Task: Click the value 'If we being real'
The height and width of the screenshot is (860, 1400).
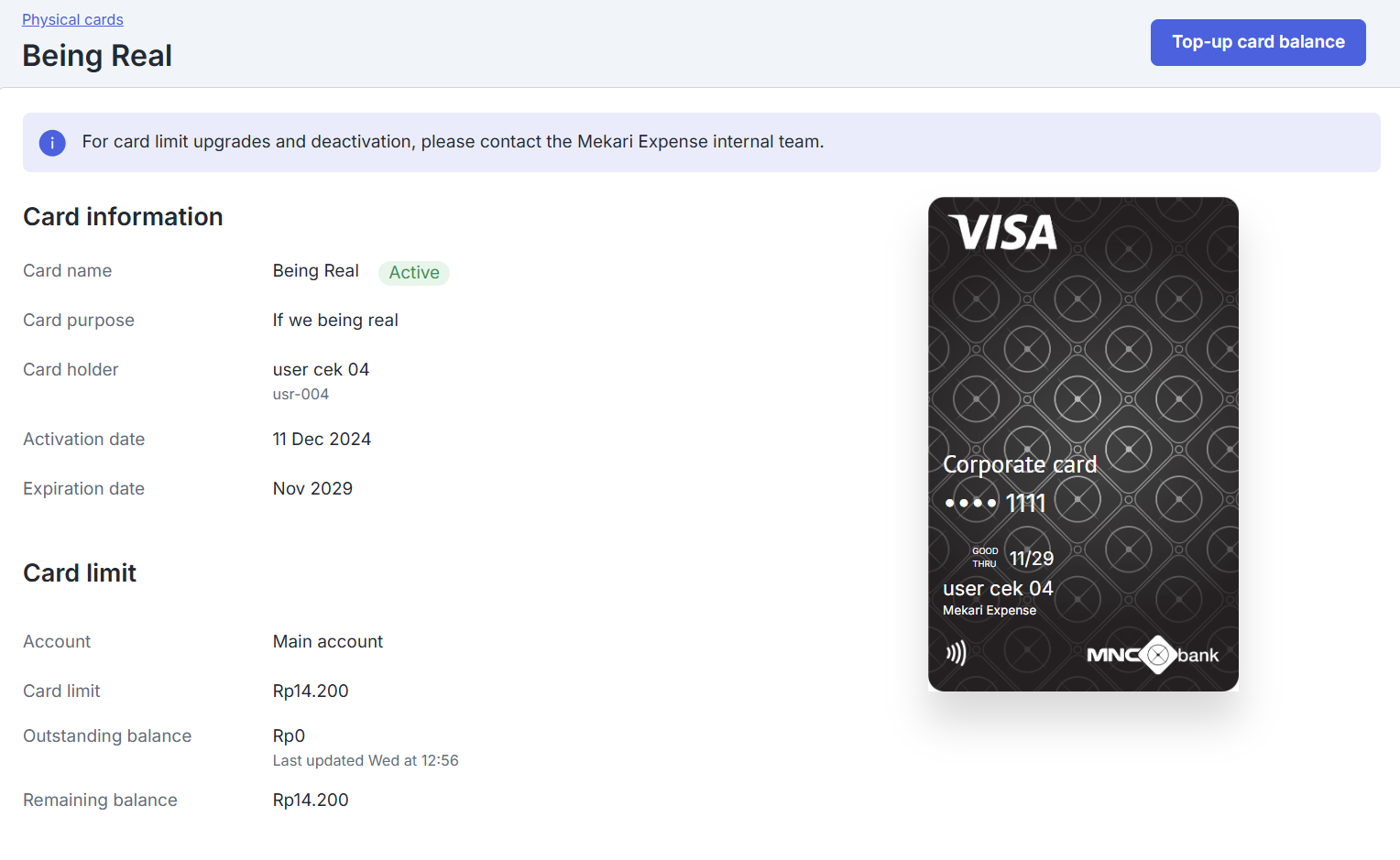Action: pyautogui.click(x=335, y=321)
